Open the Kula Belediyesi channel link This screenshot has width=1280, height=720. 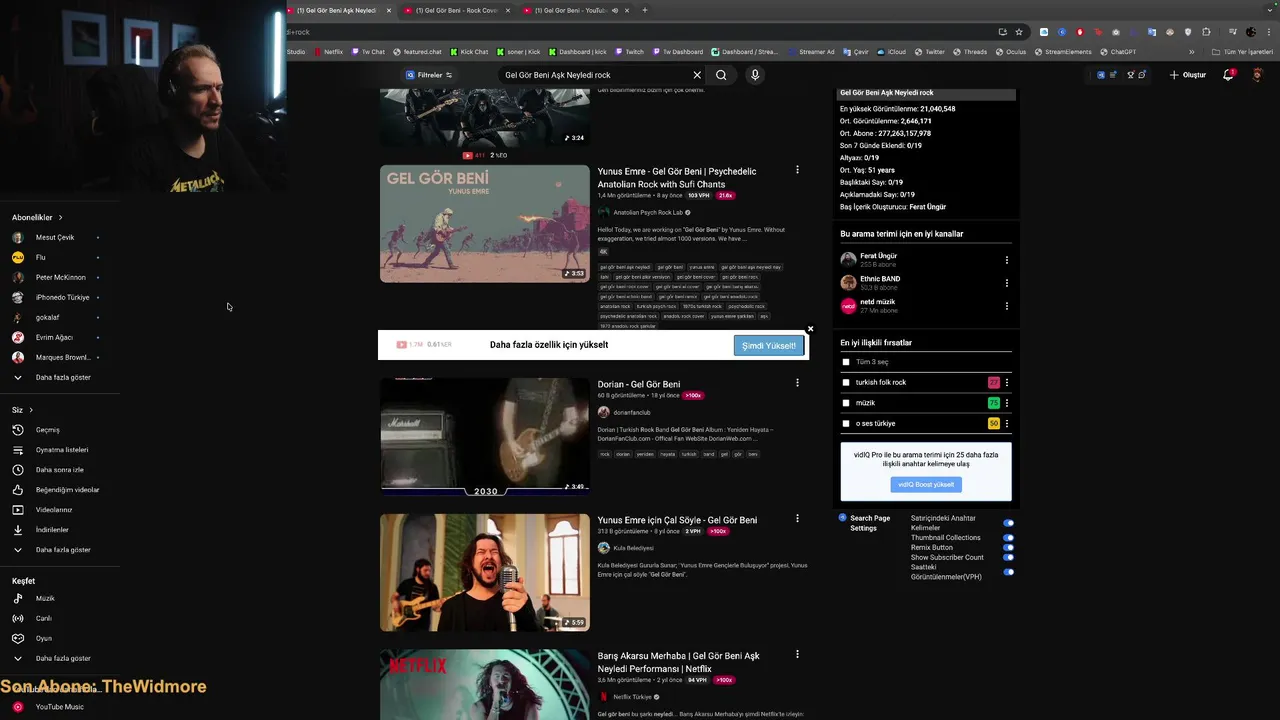(x=633, y=548)
